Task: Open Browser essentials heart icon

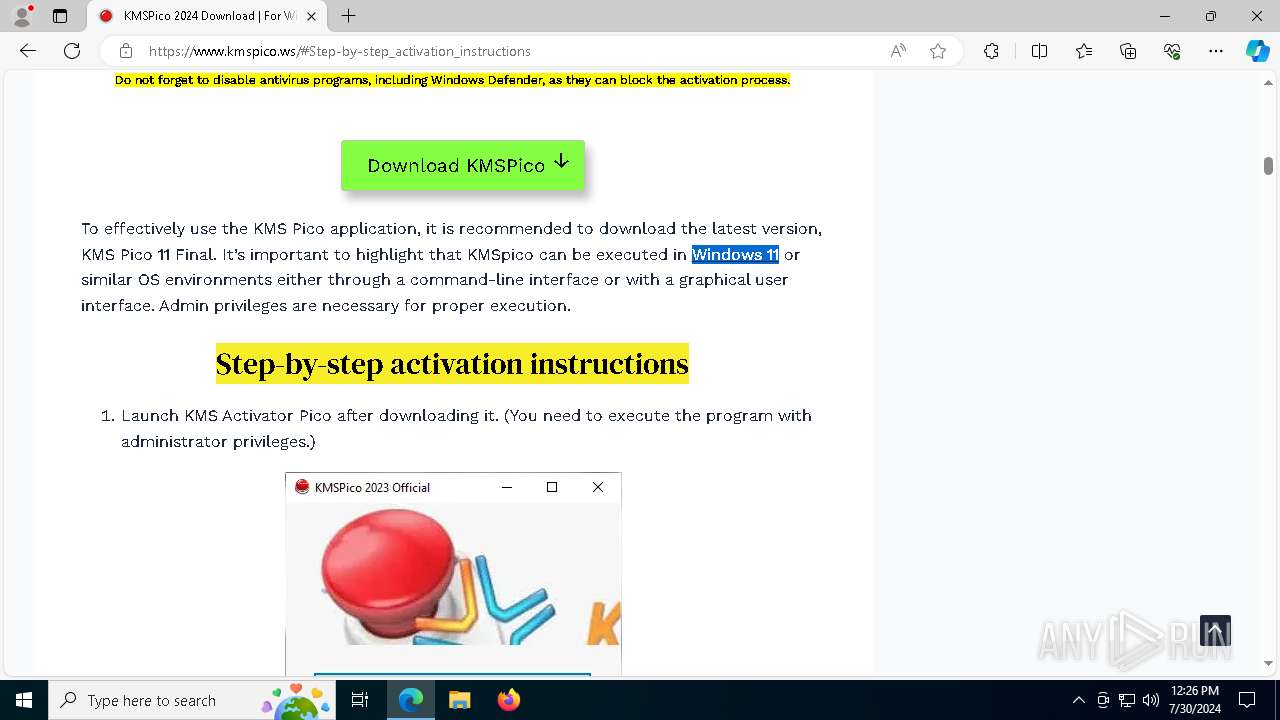Action: 1172,51
